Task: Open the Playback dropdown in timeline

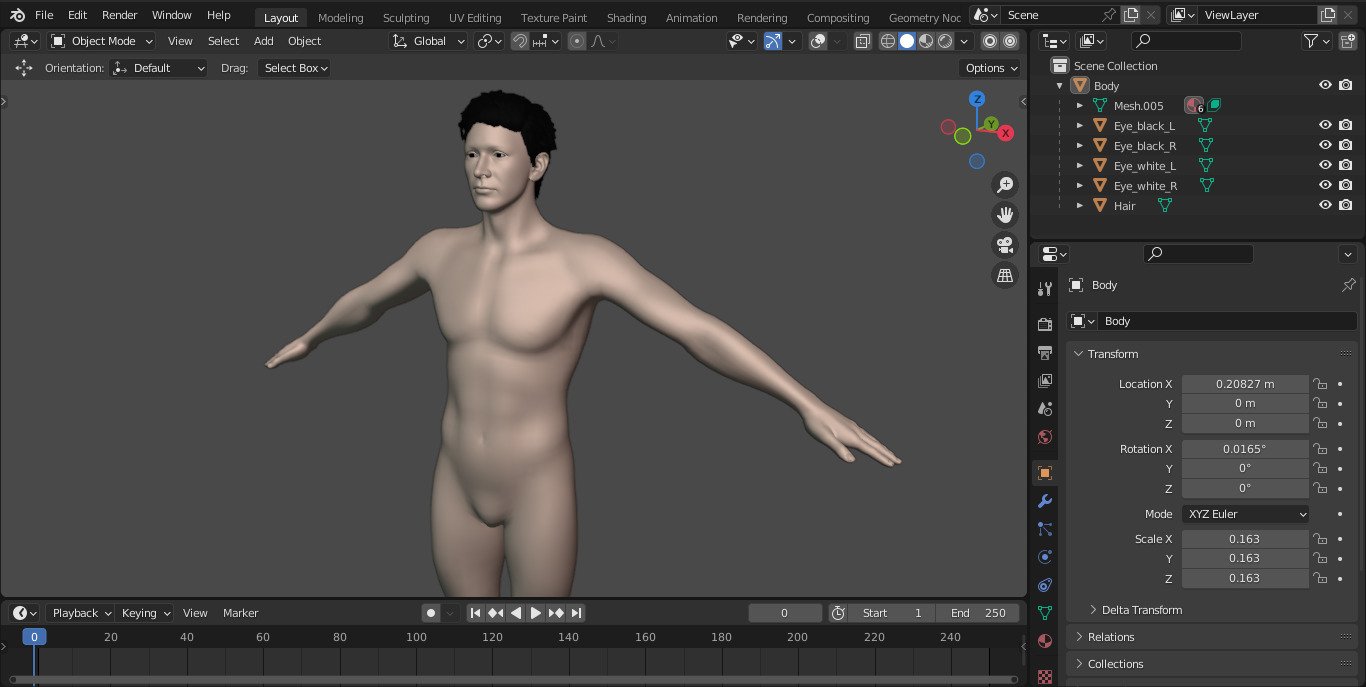Action: [80, 613]
